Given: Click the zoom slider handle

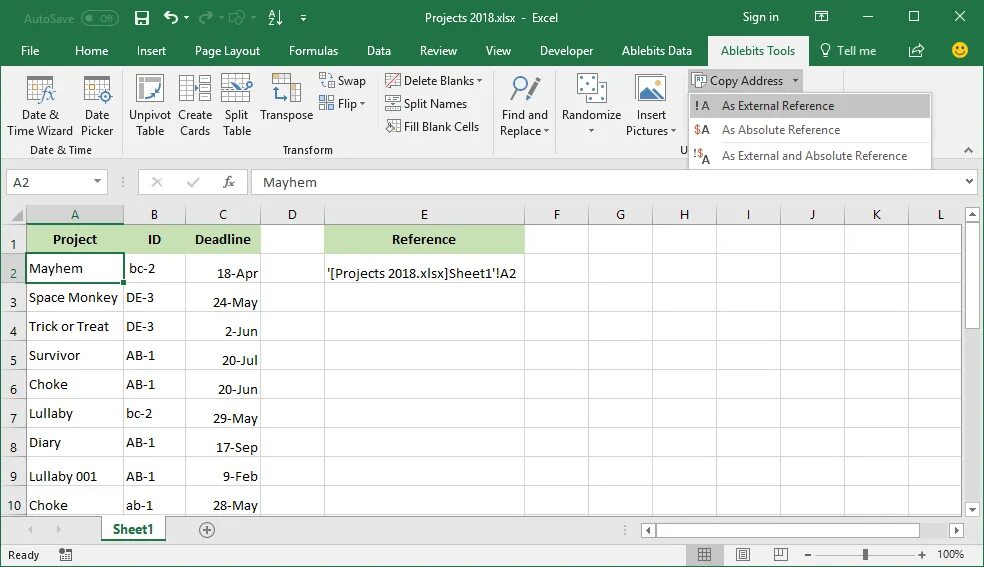Looking at the screenshot, I should [865, 554].
